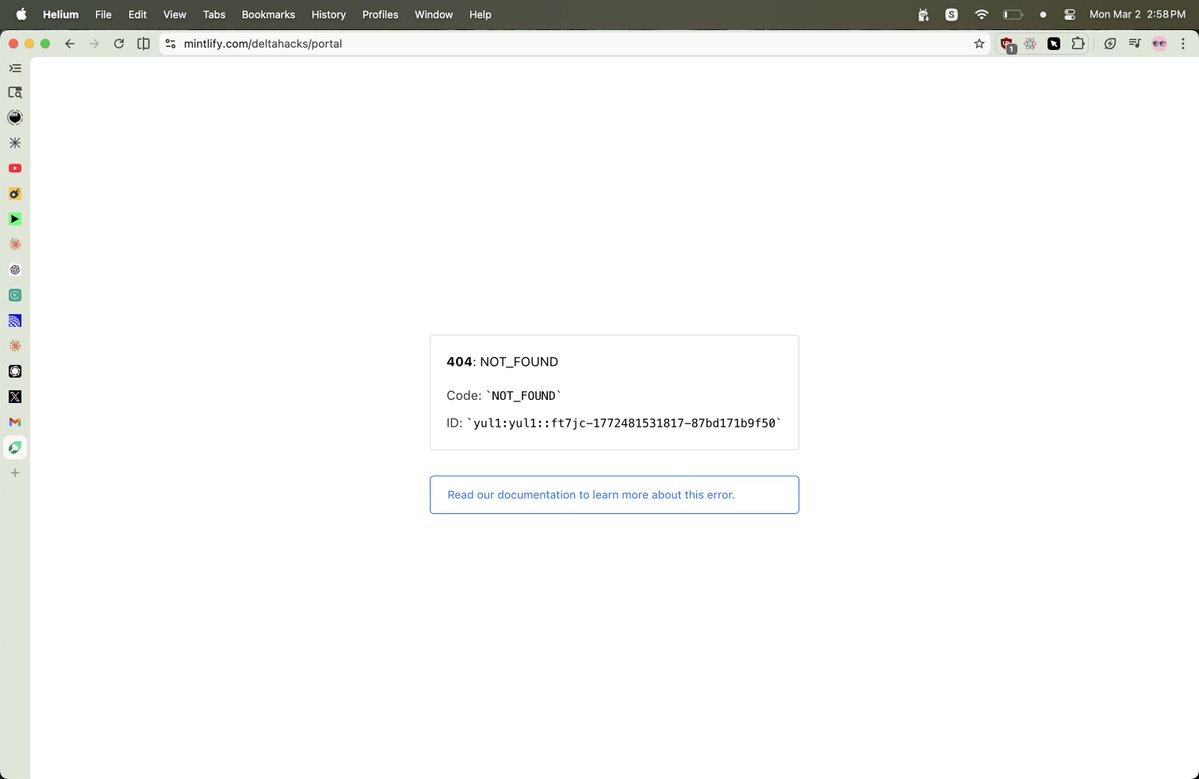This screenshot has width=1199, height=779.
Task: Click the address bar URL mintlify.com/deltahacks/portal
Action: [263, 44]
